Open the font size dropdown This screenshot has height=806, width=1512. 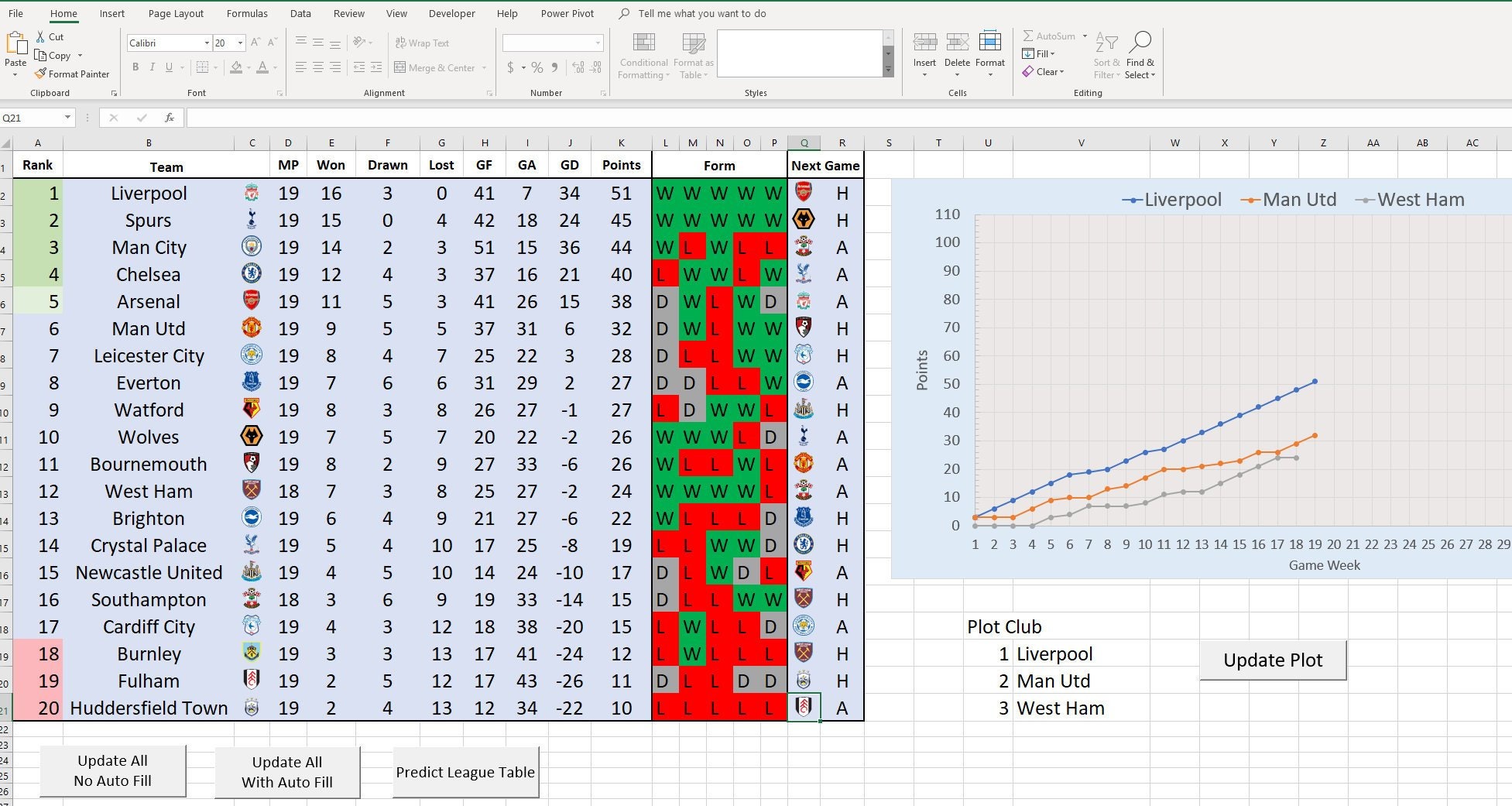click(x=241, y=43)
